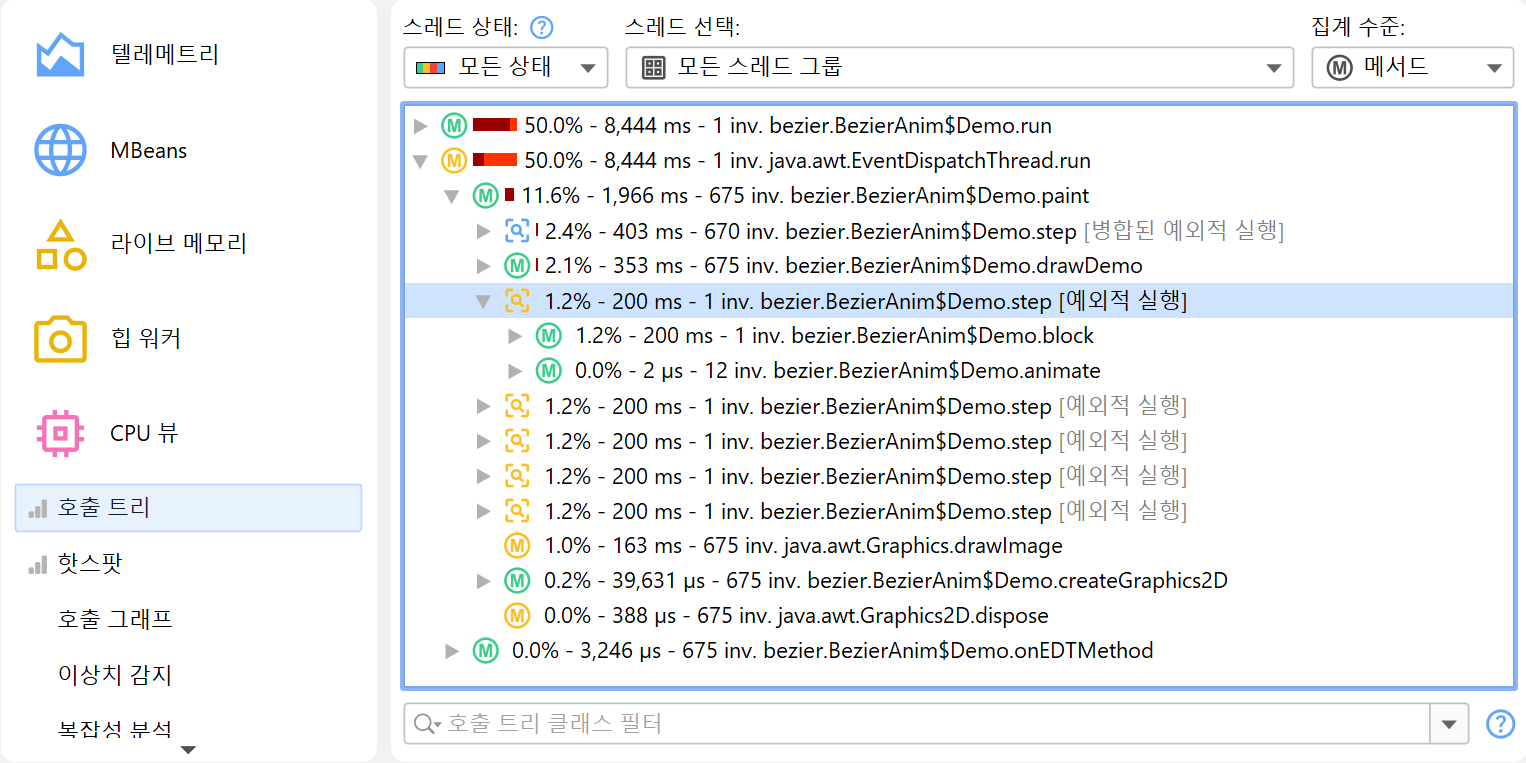Open 호출 그래프 view
1526x763 pixels.
coord(115,619)
